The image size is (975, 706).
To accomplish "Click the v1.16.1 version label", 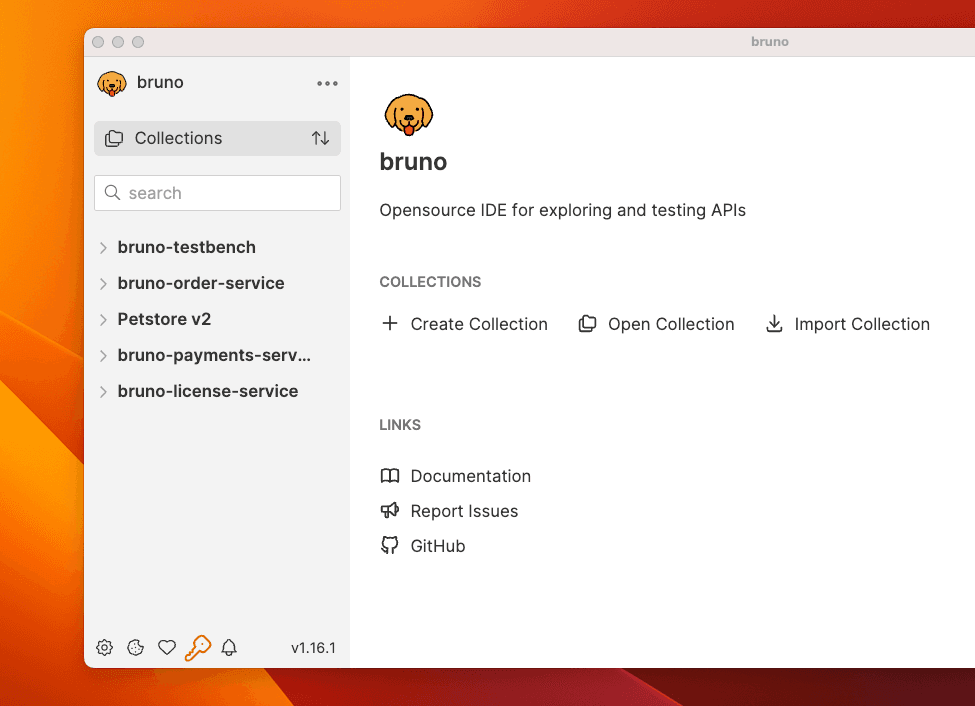I will (313, 648).
